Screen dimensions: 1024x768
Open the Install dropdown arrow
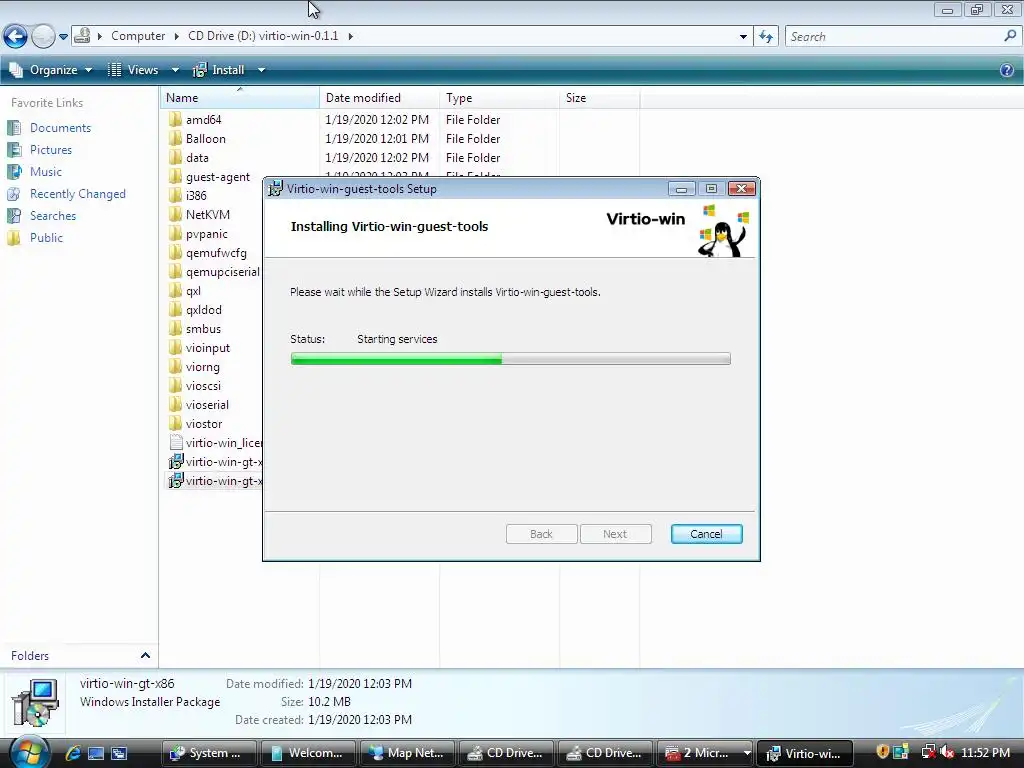pos(261,70)
